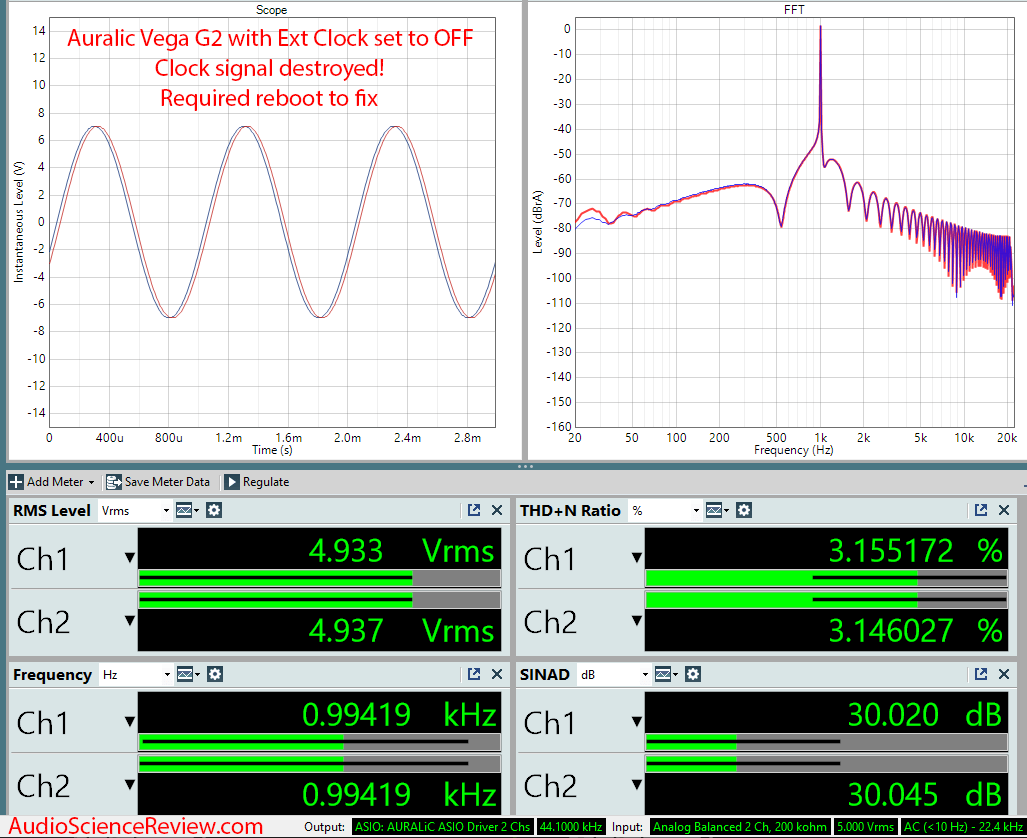Click the THD+N Ratio Ch2 bargraph
The image size is (1027, 838).
827,600
